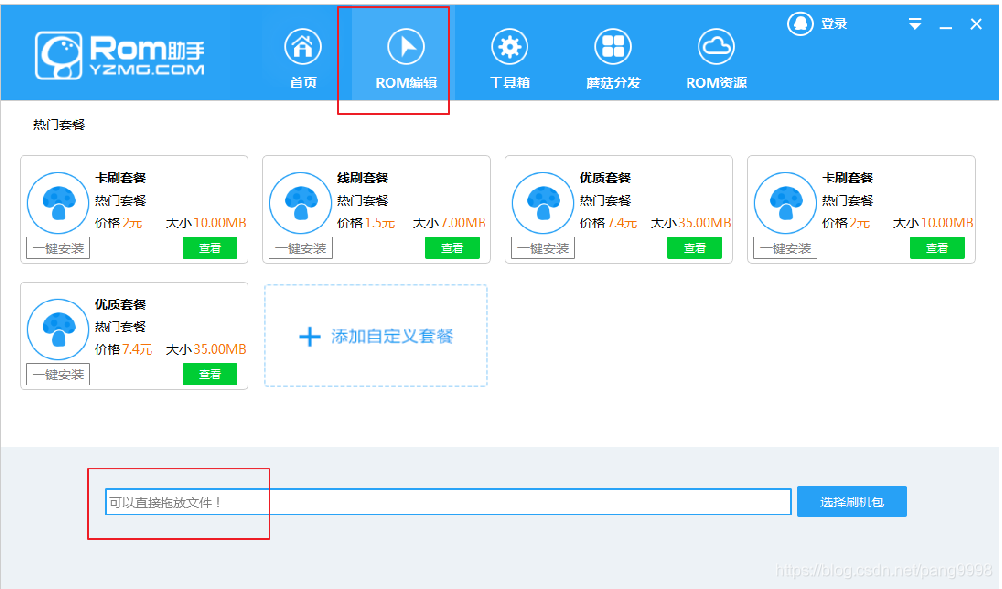
Task: Expand the dropdown arrow near the window controls
Action: 914,23
